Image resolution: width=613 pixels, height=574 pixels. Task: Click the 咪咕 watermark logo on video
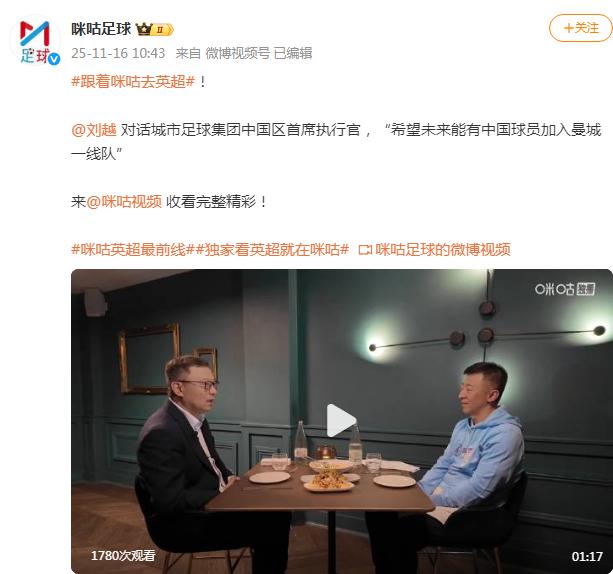(x=565, y=289)
